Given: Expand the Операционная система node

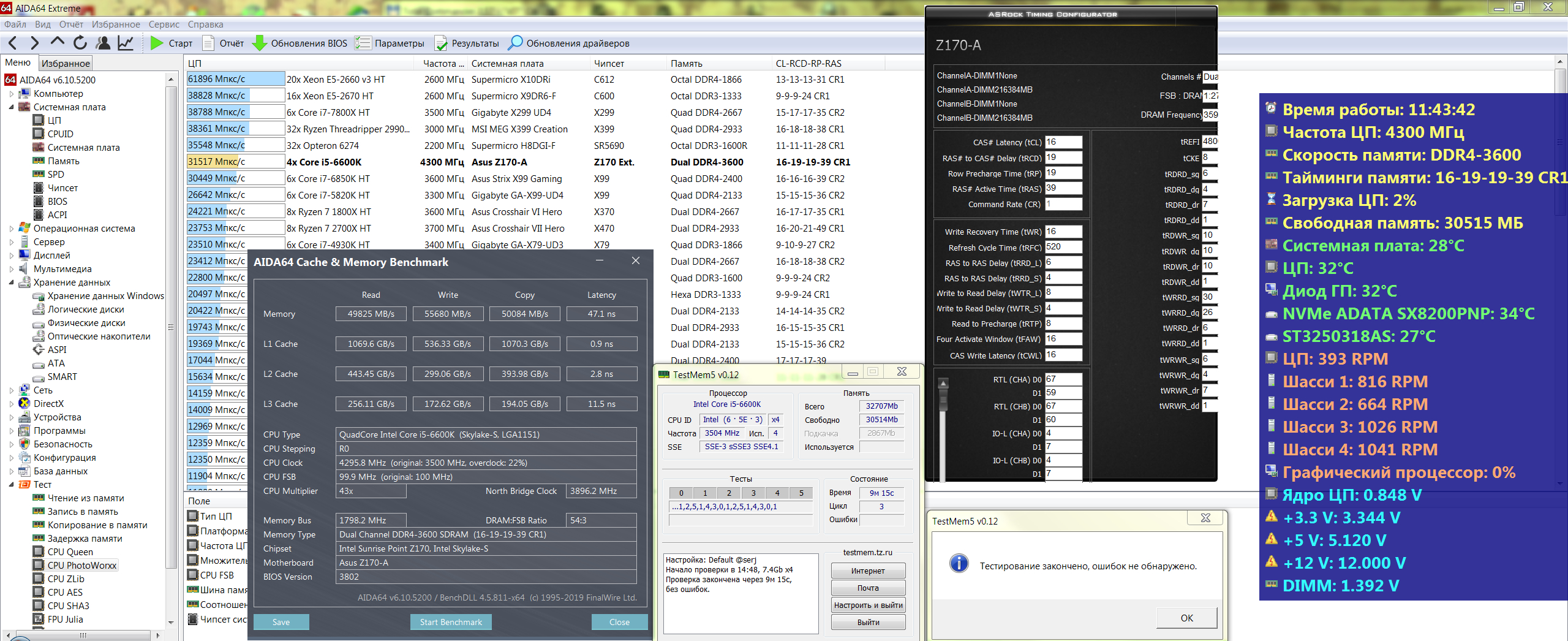Looking at the screenshot, I should [x=11, y=229].
